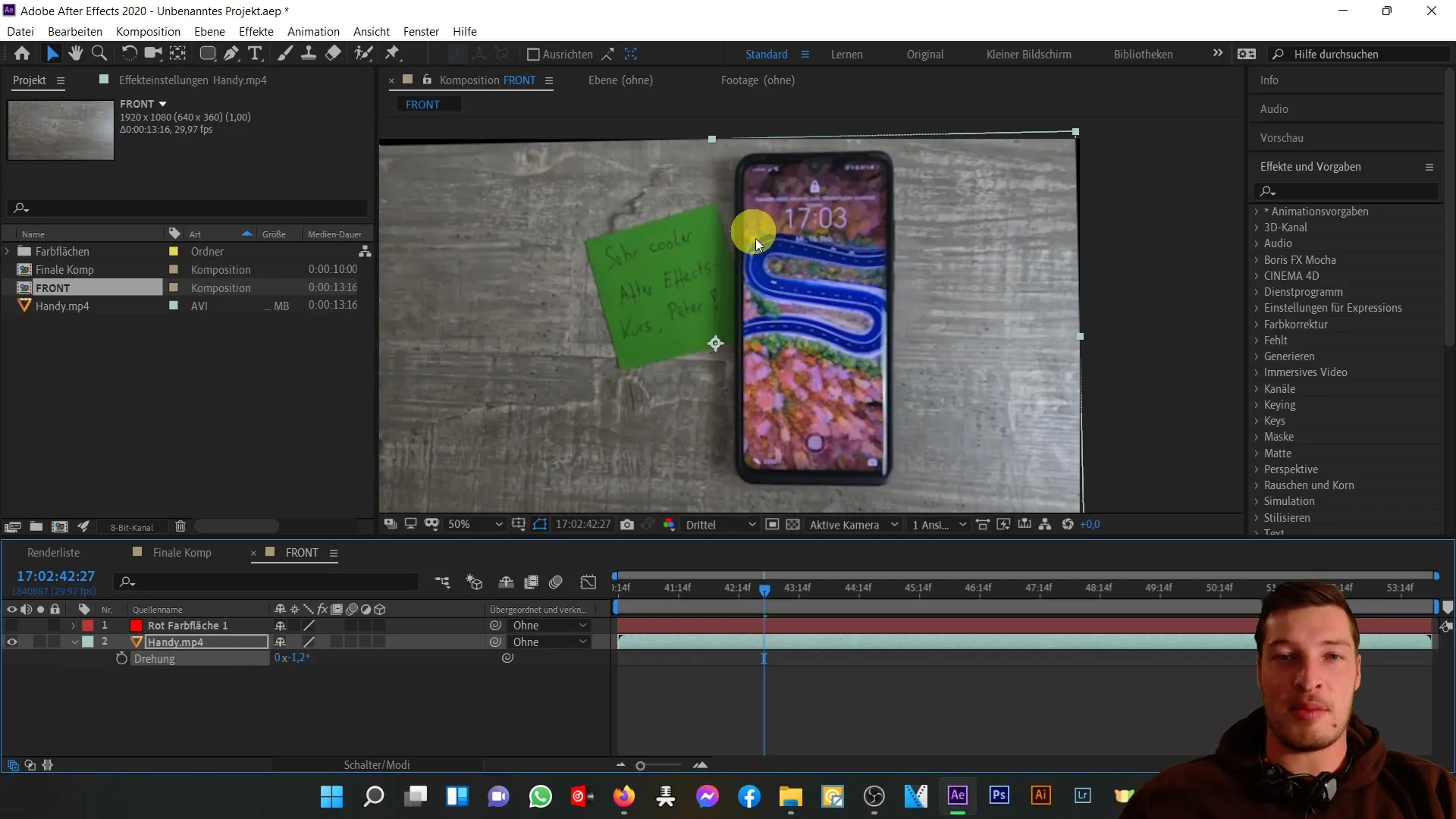
Task: Click current timecode 17:02:42:27 in timeline
Action: coord(56,576)
